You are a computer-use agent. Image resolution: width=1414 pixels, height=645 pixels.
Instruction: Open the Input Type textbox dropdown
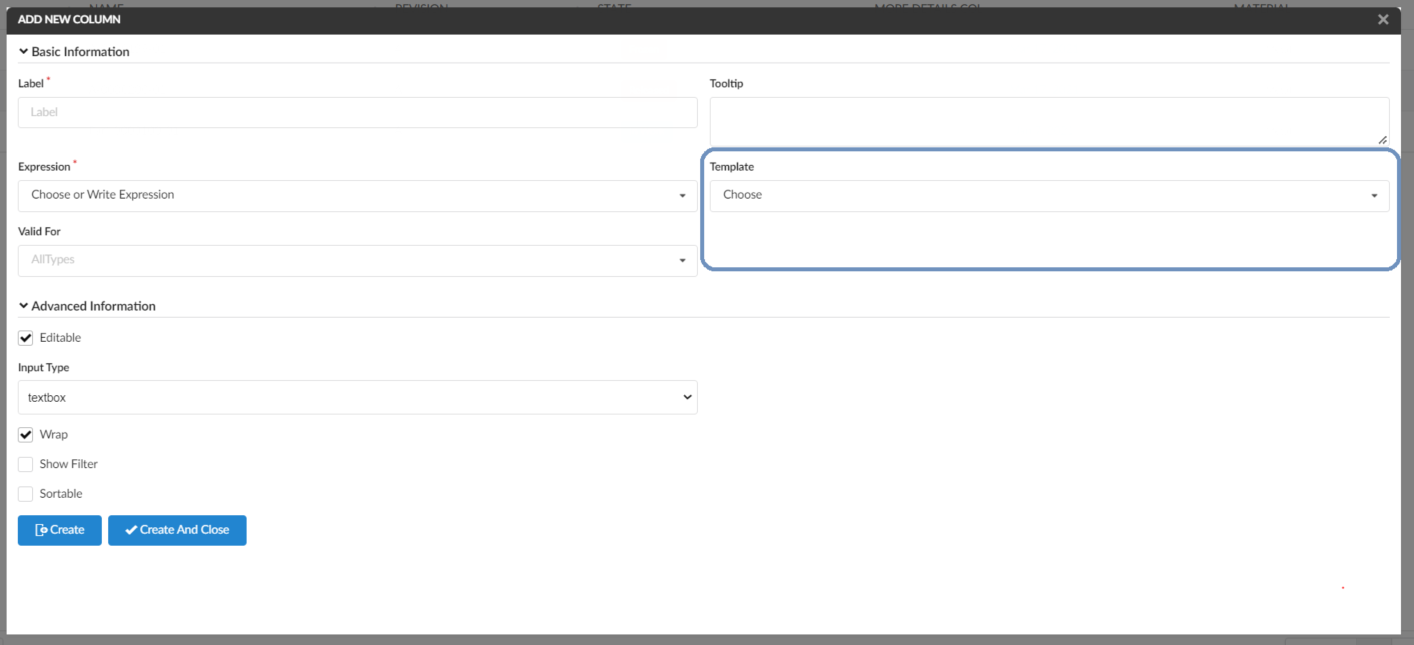coord(350,397)
